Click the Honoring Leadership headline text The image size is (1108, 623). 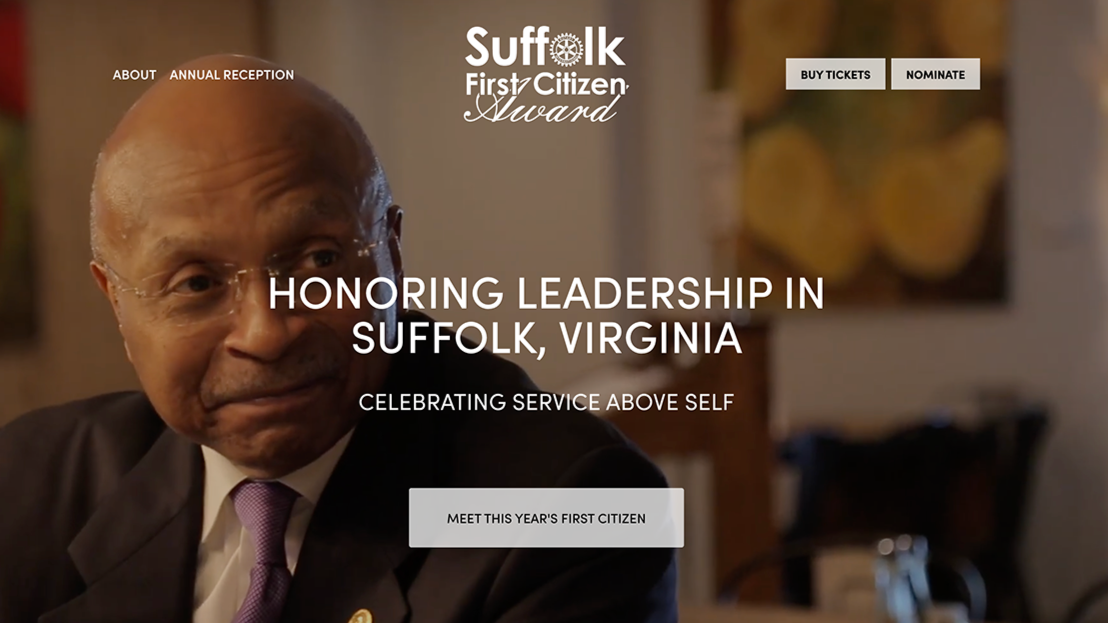click(546, 293)
